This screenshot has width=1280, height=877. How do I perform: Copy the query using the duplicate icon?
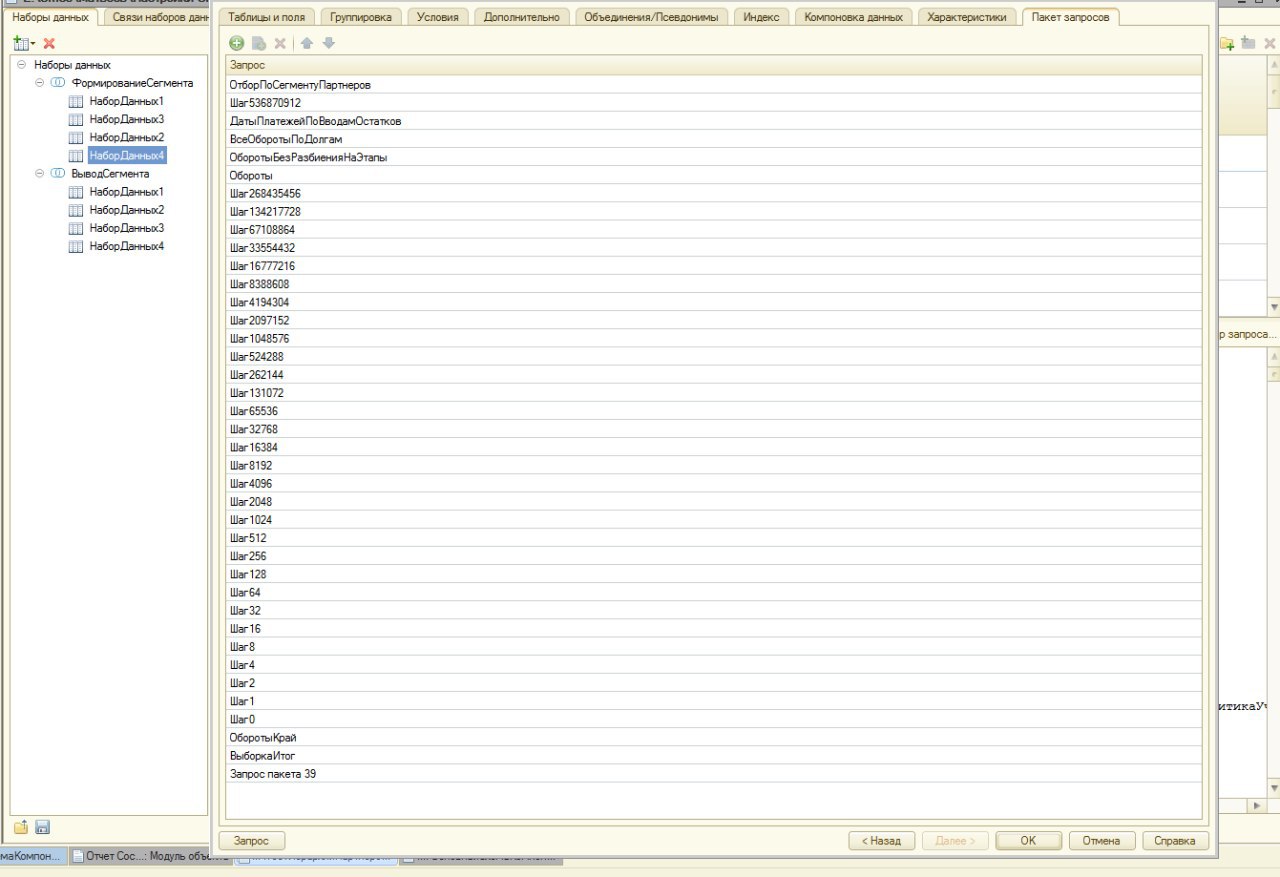(259, 43)
